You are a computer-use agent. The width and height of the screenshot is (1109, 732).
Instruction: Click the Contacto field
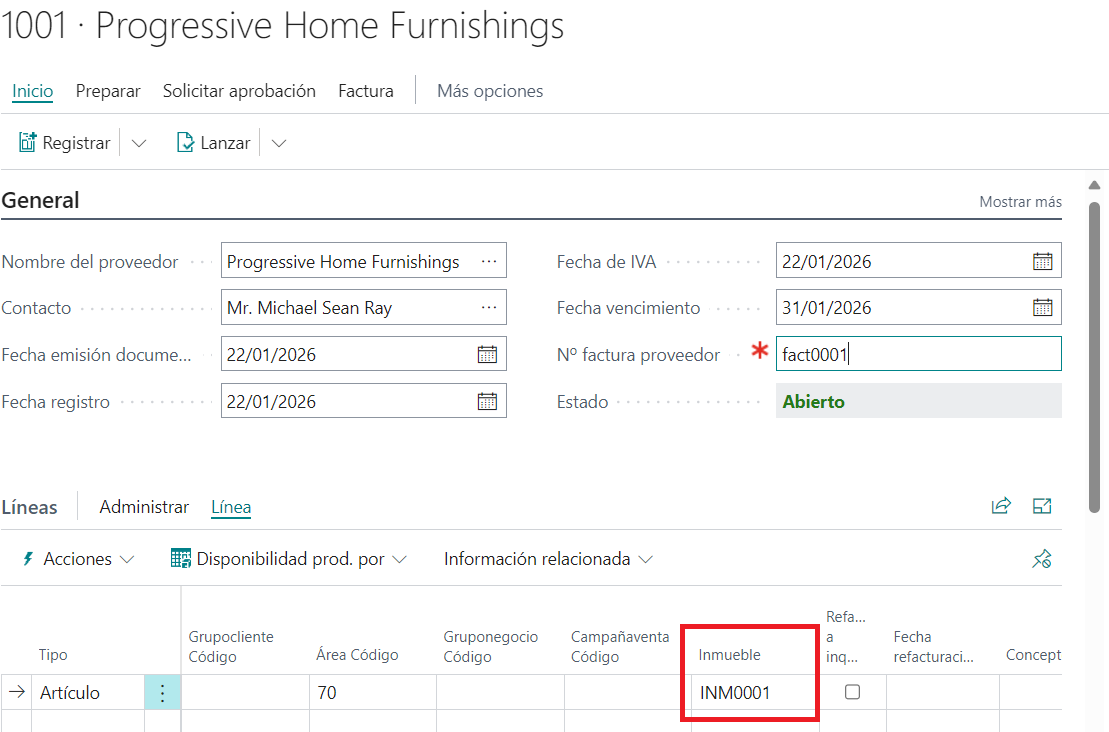(364, 307)
